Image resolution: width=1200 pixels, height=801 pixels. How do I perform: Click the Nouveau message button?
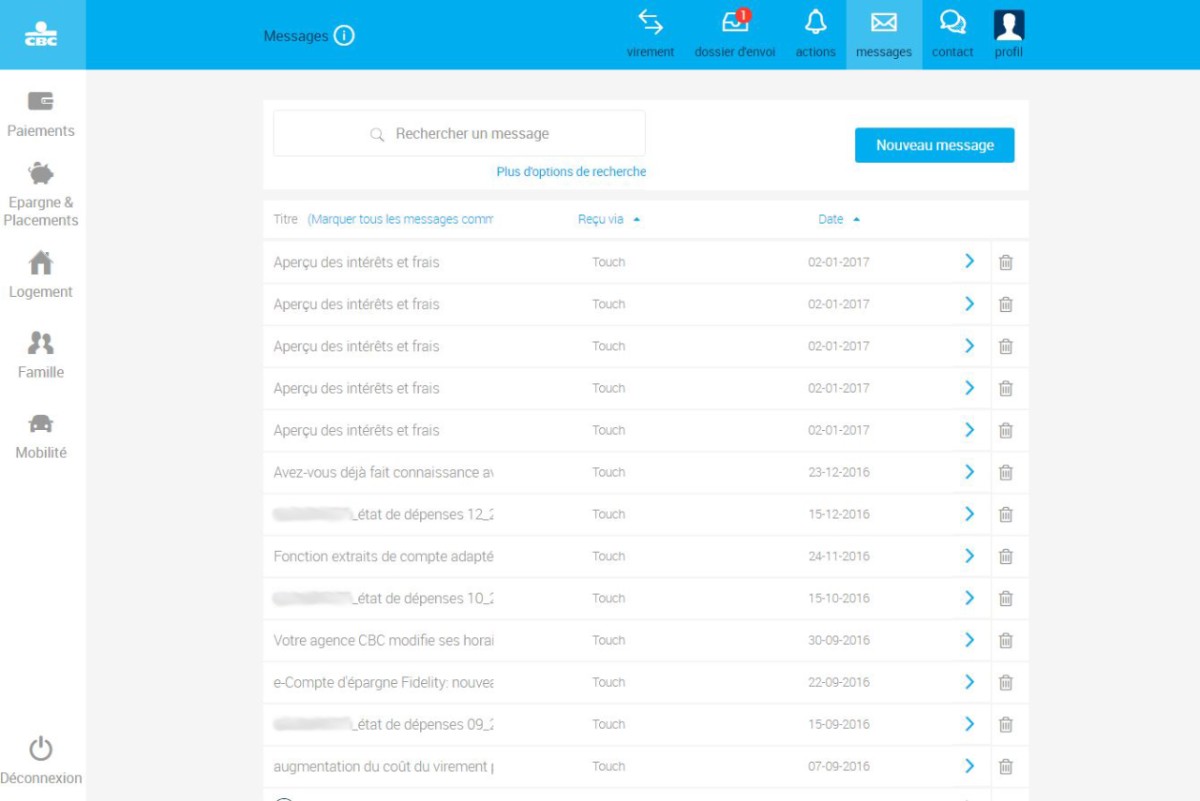(x=934, y=145)
